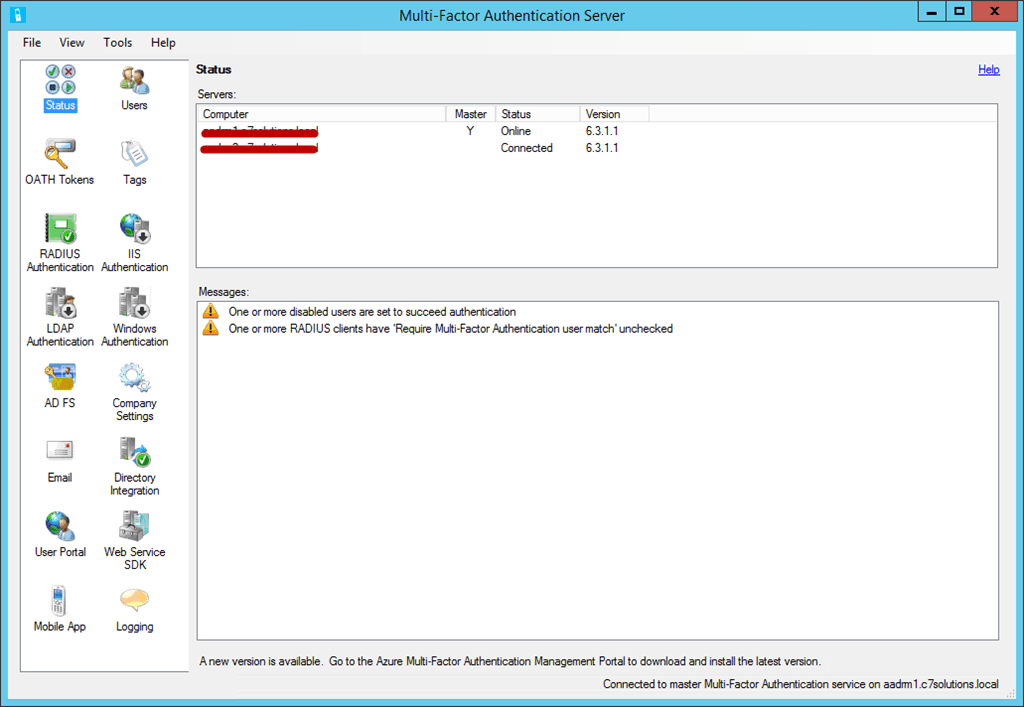Click the 'Y' master cell
This screenshot has height=707, width=1024.
pos(470,131)
